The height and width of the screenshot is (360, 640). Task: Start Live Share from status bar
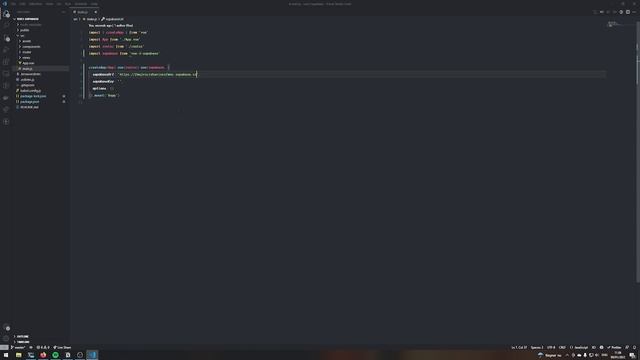pyautogui.click(x=62, y=348)
